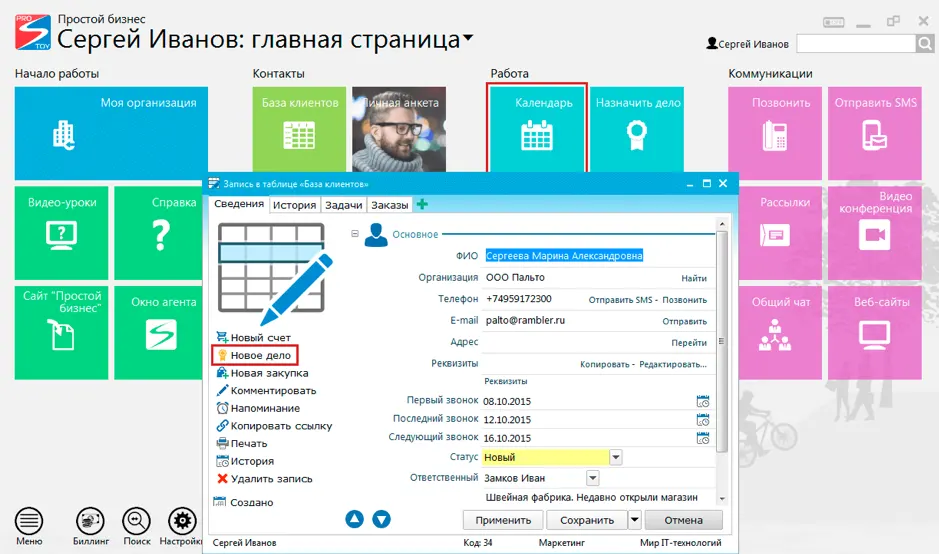Click the ФИО field

tap(599, 256)
